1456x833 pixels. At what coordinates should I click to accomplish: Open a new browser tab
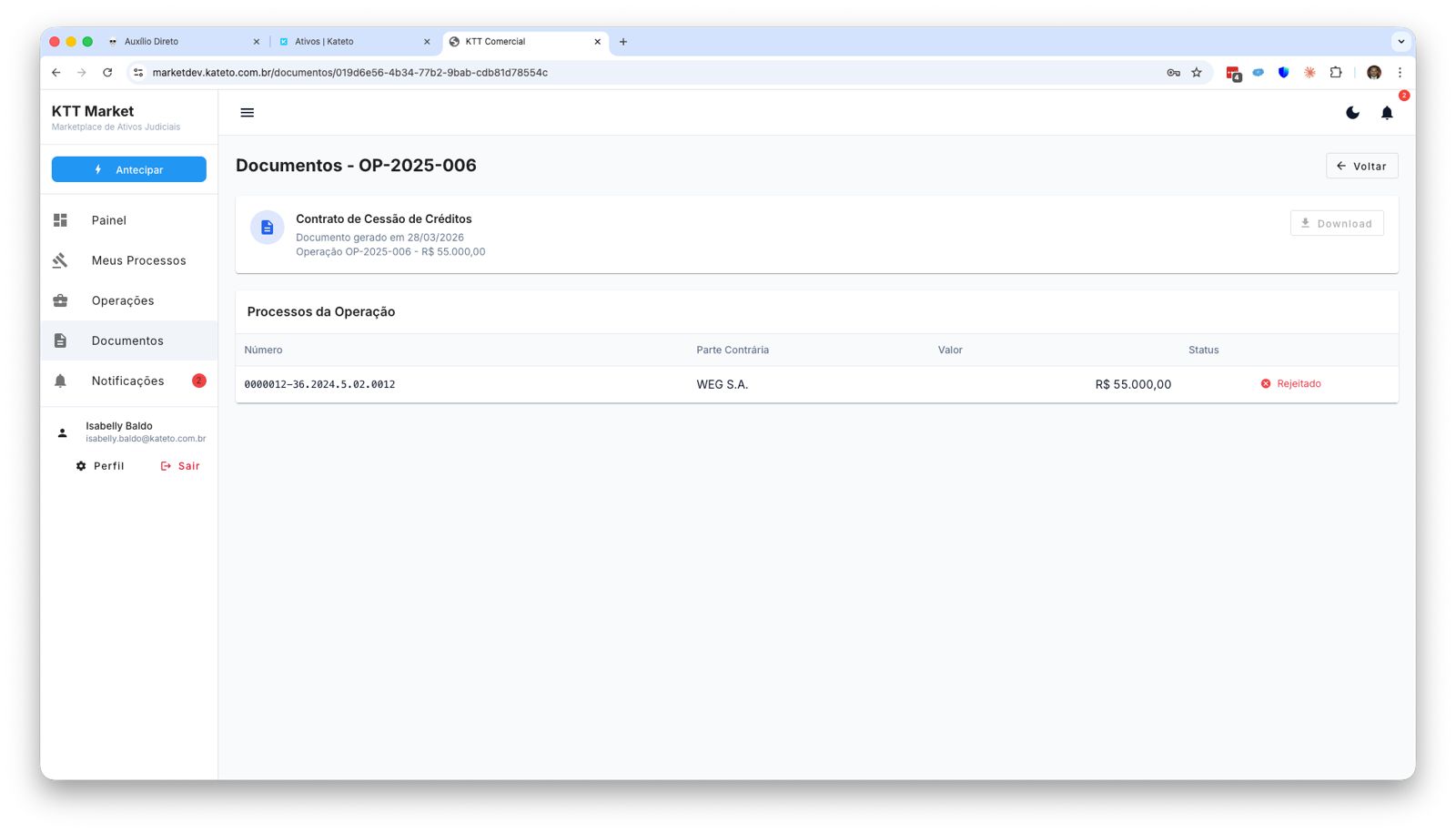click(623, 42)
